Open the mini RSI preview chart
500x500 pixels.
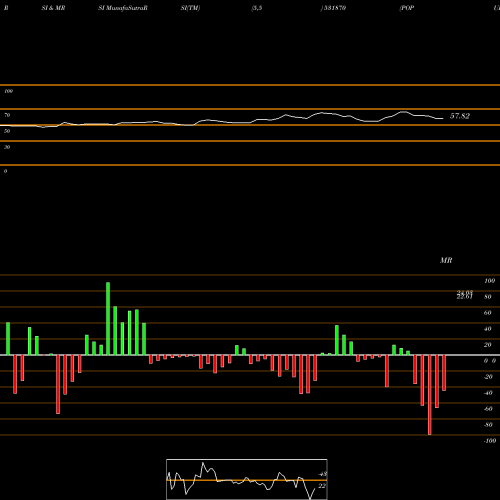[247, 479]
